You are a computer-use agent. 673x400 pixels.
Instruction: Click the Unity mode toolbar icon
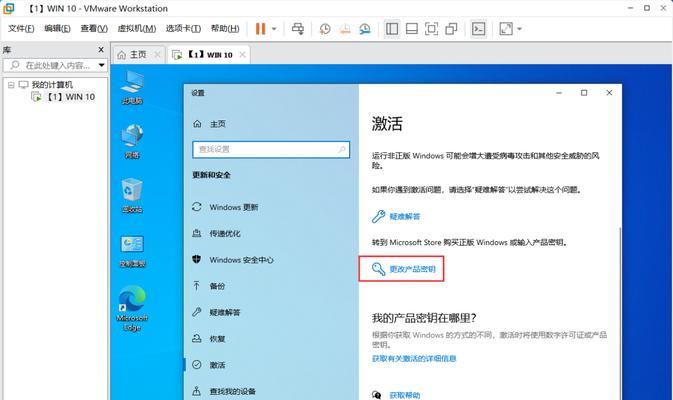(x=451, y=29)
